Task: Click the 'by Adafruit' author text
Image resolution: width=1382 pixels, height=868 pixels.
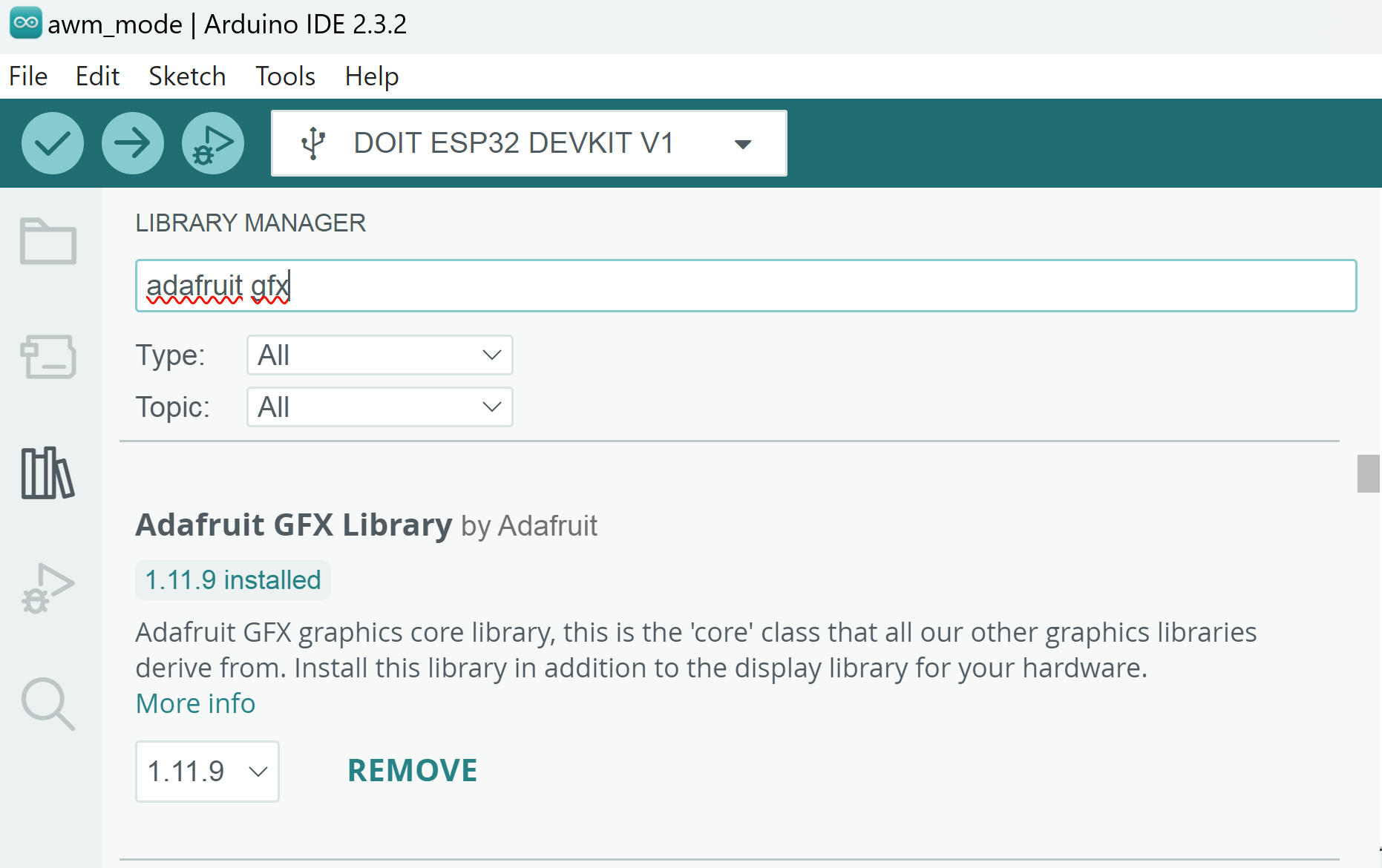Action: (529, 526)
